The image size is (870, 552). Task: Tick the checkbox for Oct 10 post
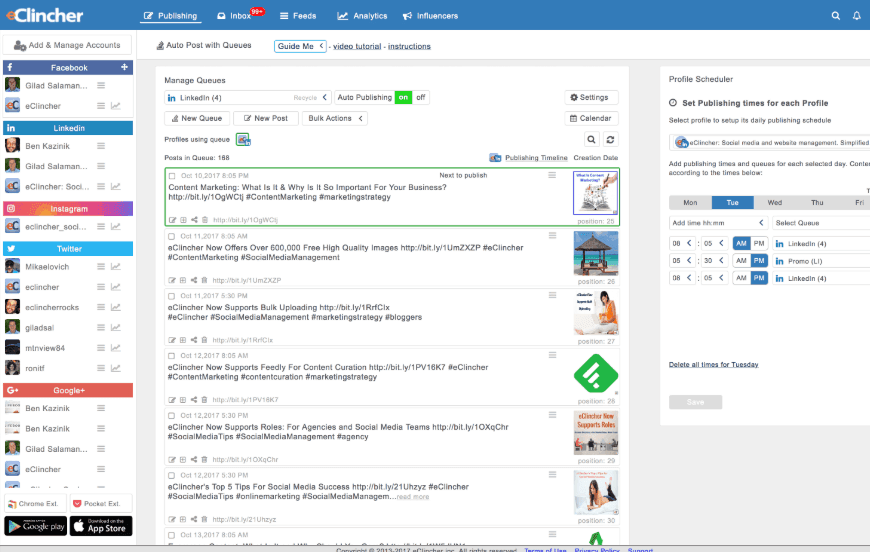pyautogui.click(x=172, y=175)
